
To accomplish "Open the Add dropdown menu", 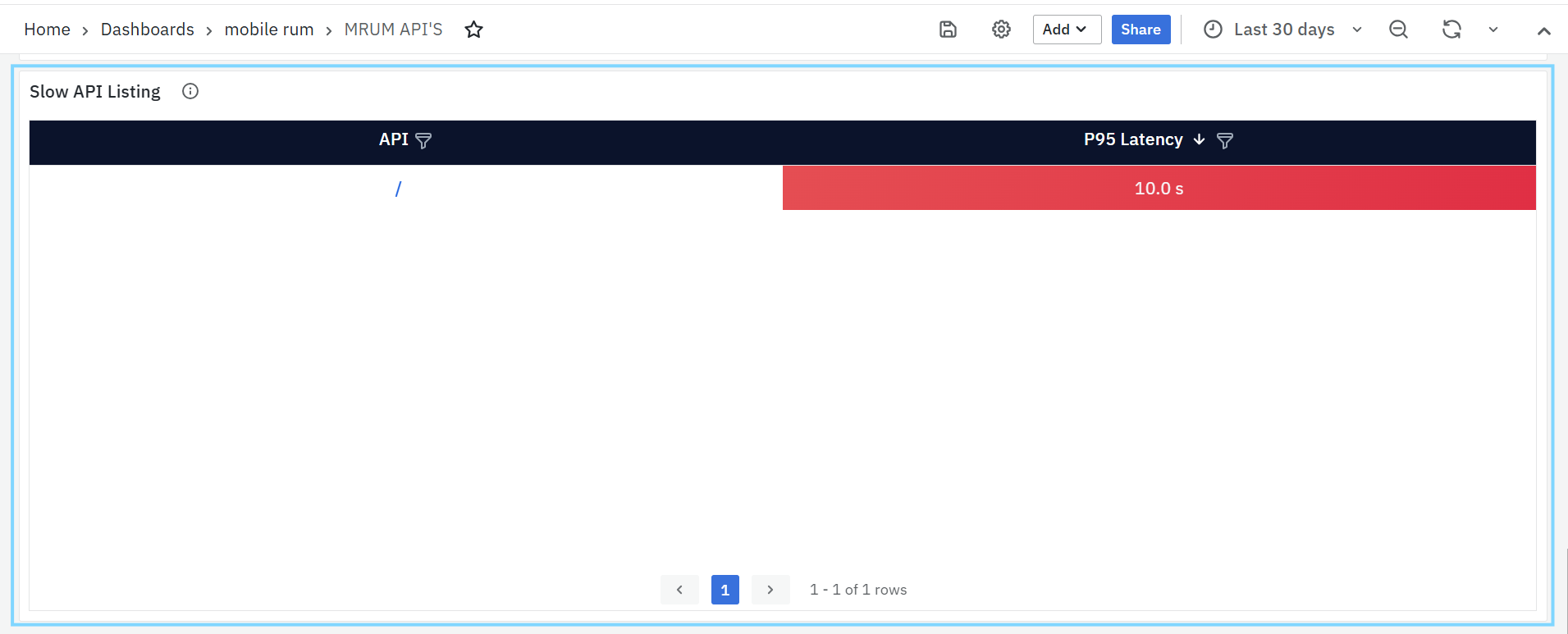I will pyautogui.click(x=1066, y=30).
